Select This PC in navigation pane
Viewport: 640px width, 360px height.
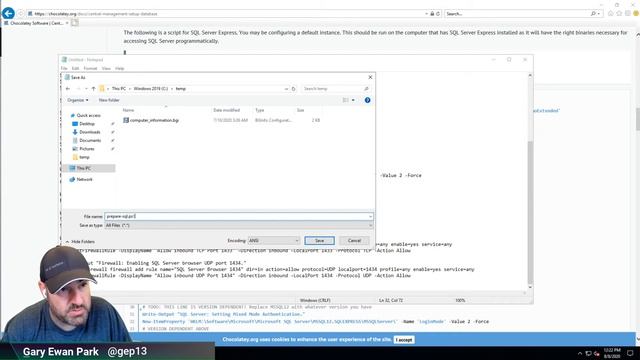point(84,168)
